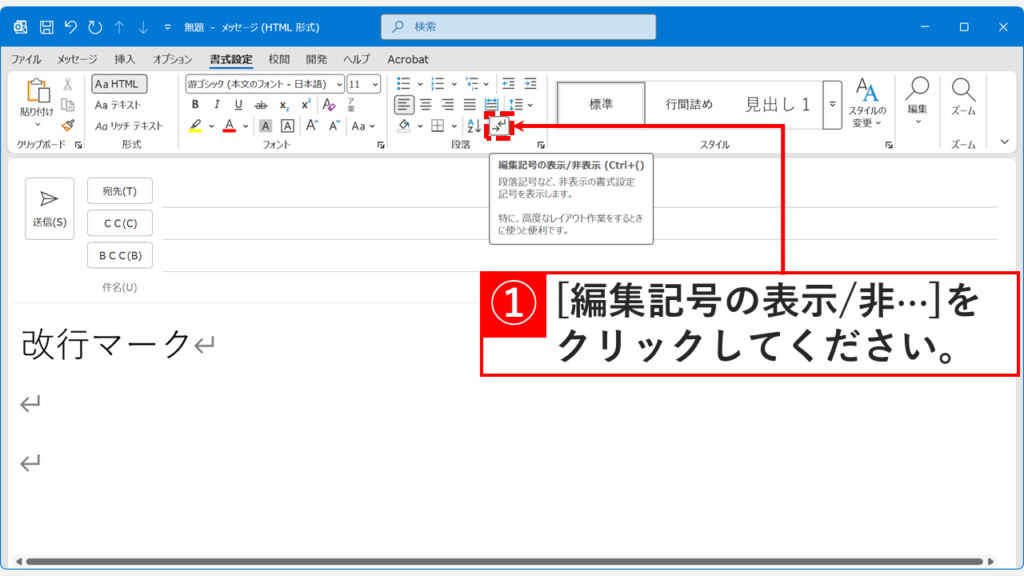The height and width of the screenshot is (576, 1024).
Task: Toggle strikethrough formatting
Action: (x=261, y=103)
